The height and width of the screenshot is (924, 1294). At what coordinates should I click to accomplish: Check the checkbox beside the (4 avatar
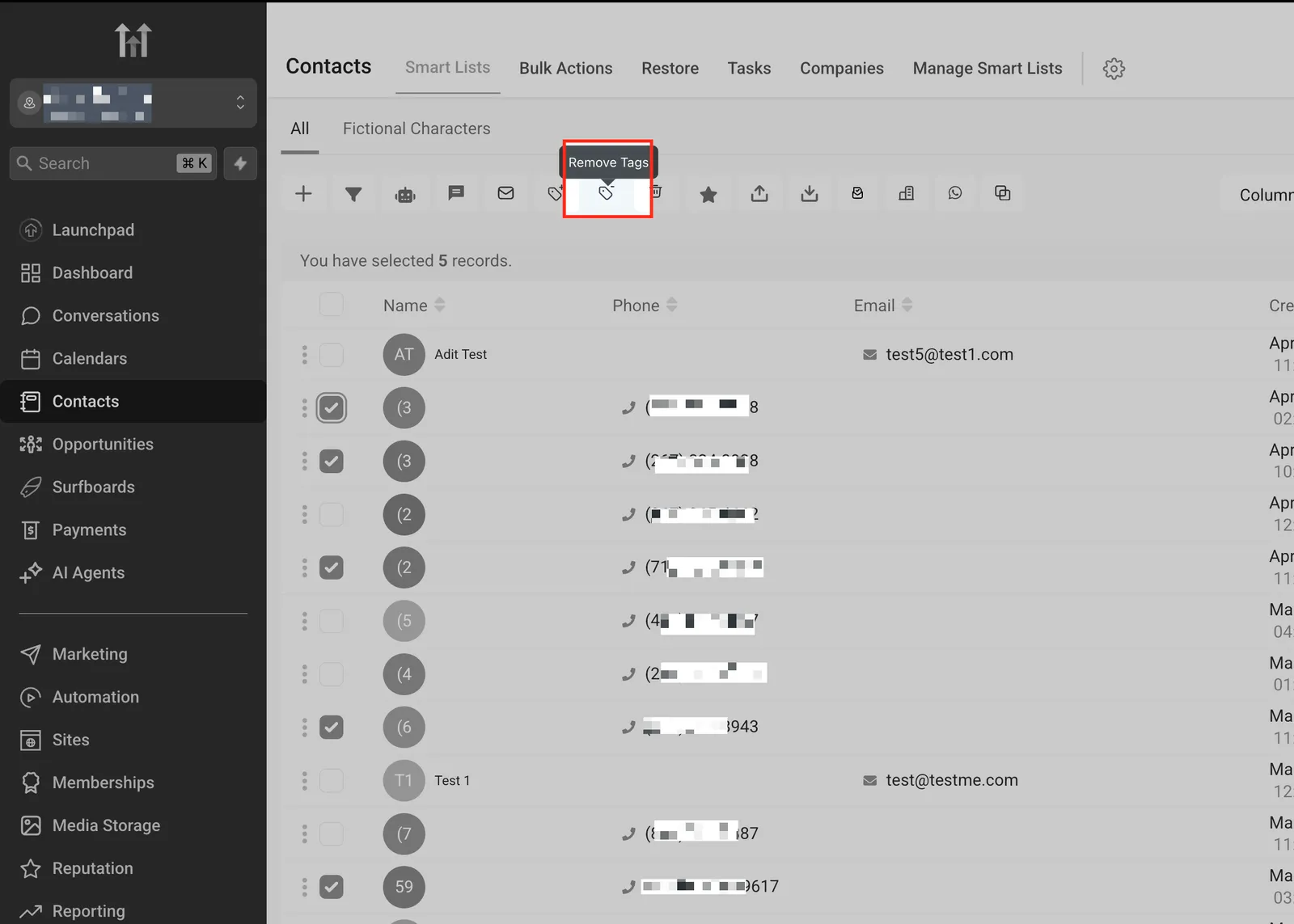(x=332, y=674)
